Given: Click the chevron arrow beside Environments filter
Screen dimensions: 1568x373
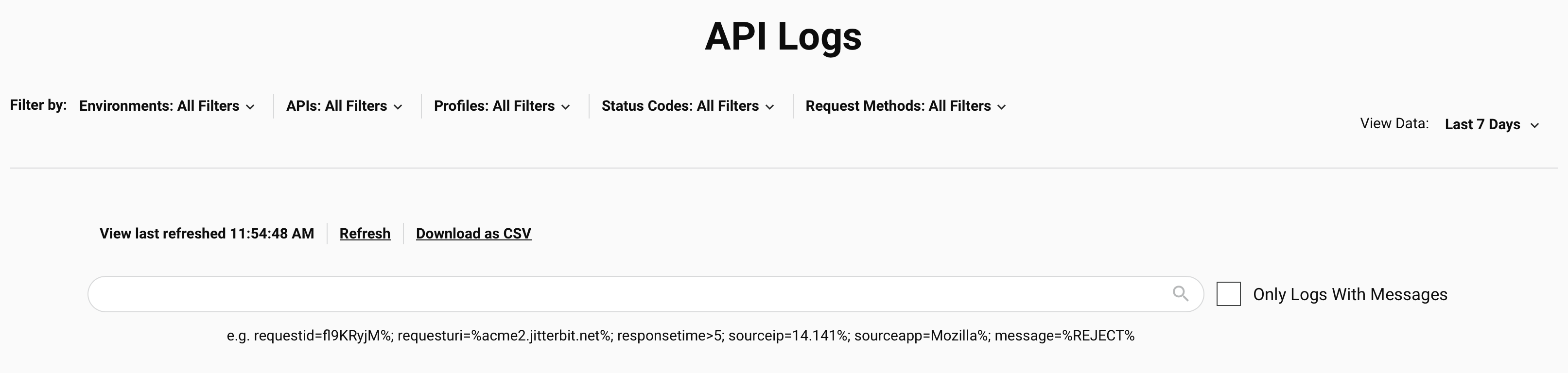Looking at the screenshot, I should click(x=250, y=107).
